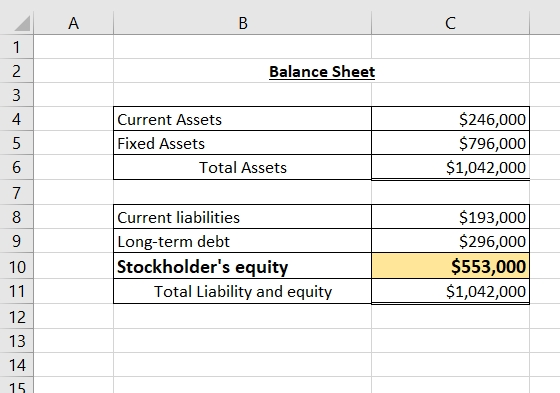
Task: Select row 10 header
Action: [16, 266]
